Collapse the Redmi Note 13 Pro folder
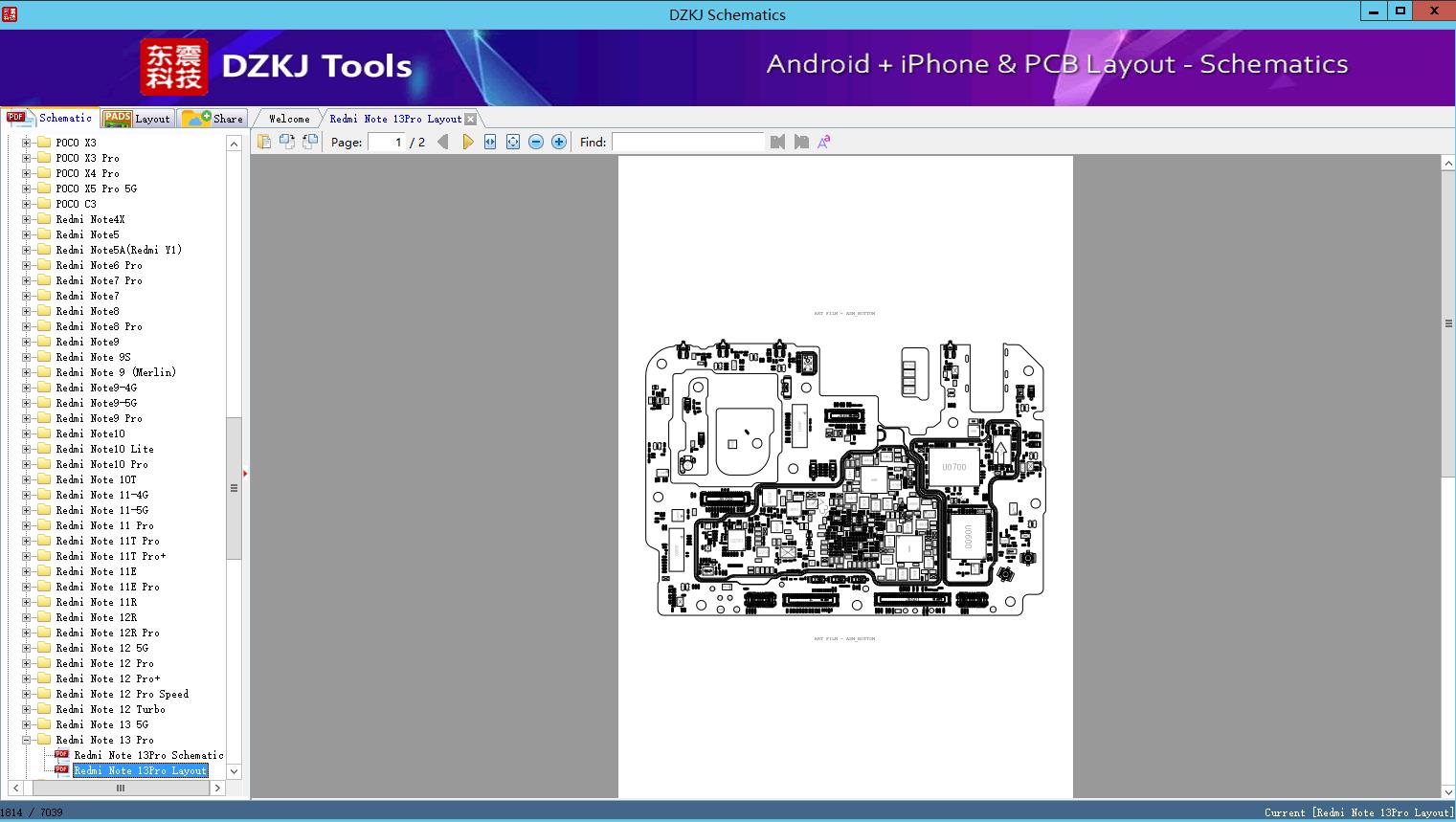This screenshot has width=1456, height=822. [27, 740]
